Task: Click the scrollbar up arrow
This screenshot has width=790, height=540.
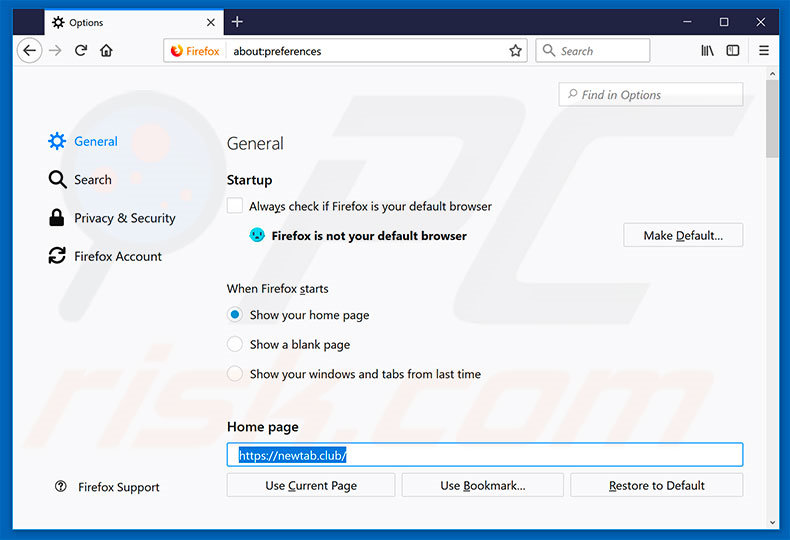Action: click(x=772, y=74)
